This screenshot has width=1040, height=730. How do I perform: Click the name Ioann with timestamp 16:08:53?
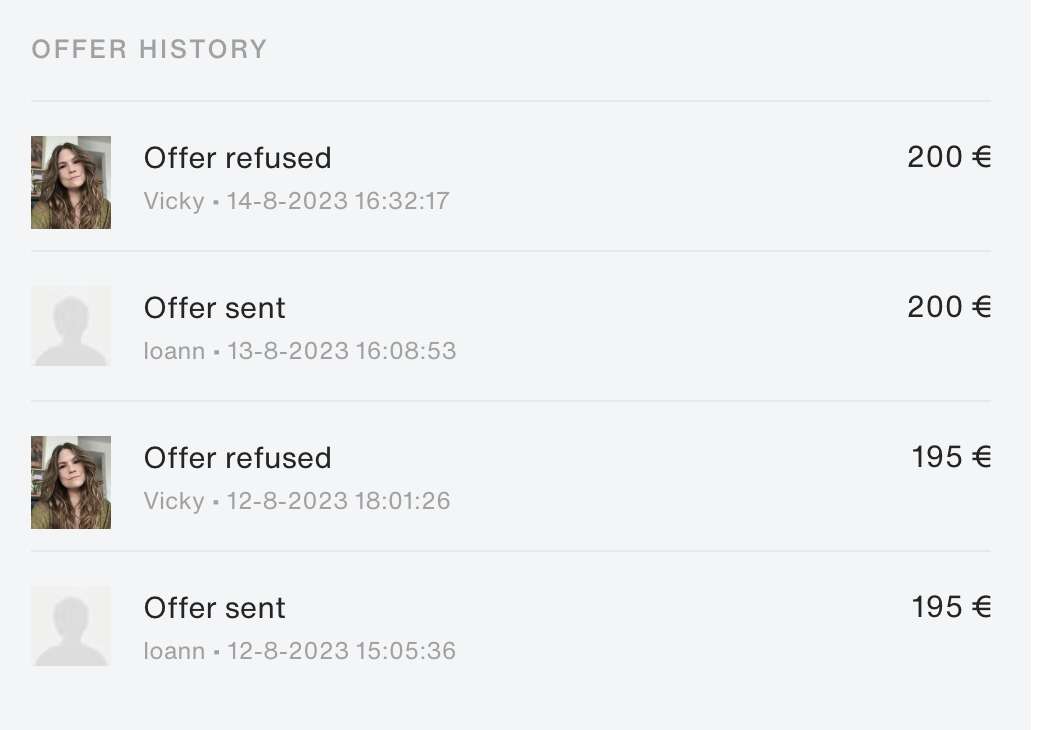174,351
